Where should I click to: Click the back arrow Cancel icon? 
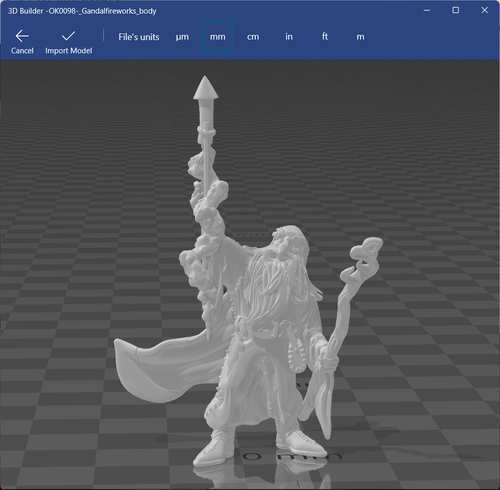[x=22, y=36]
